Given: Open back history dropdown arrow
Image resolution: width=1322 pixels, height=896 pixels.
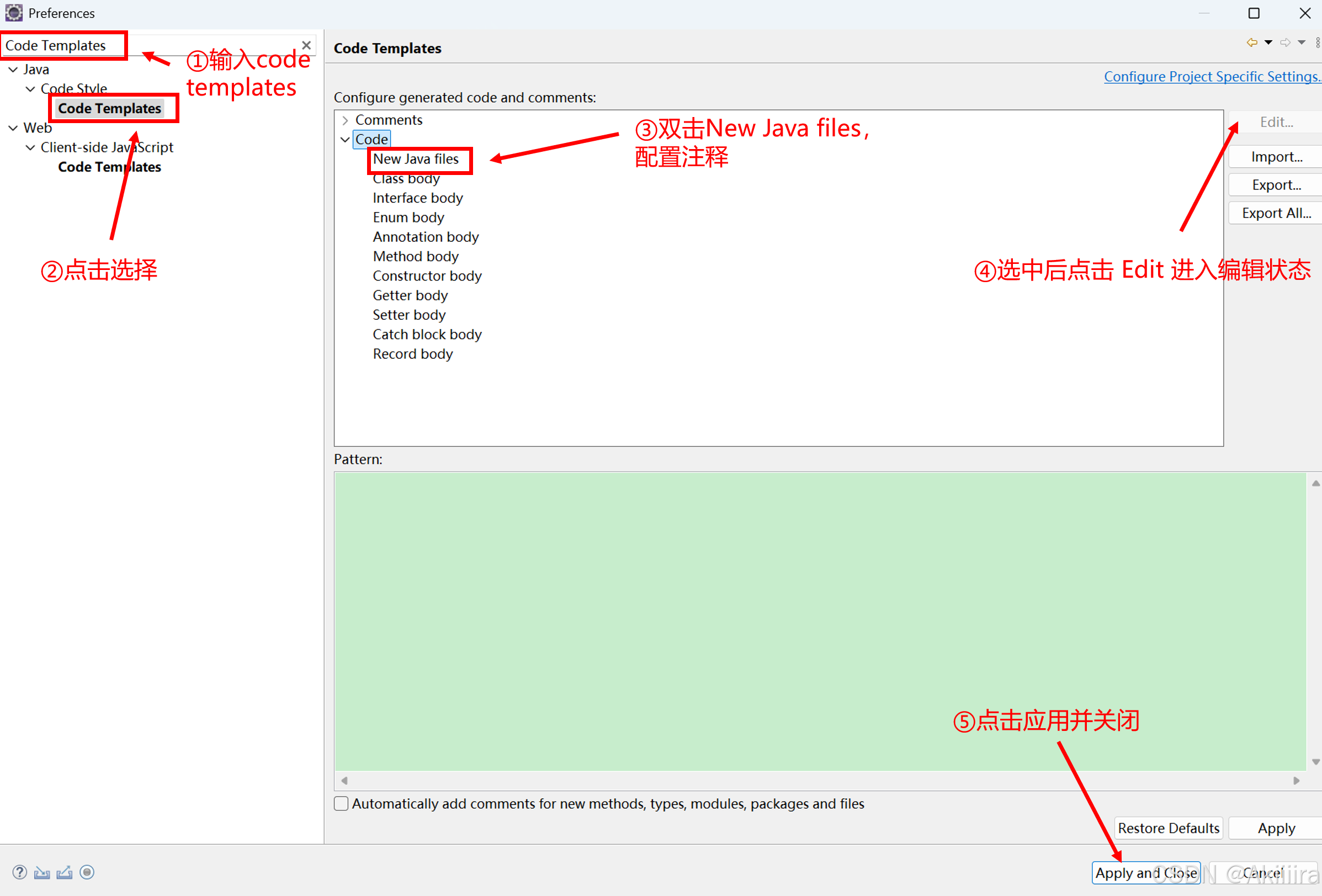Looking at the screenshot, I should pos(1268,43).
